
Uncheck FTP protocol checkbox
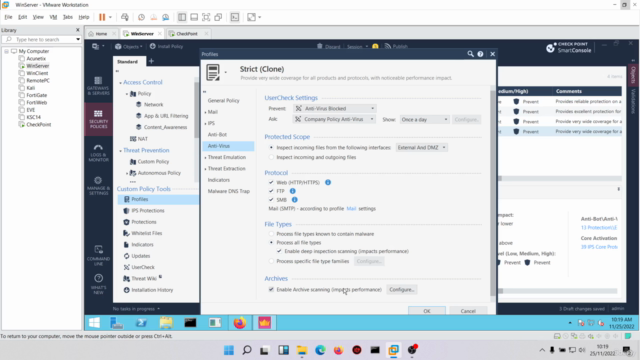pos(271,191)
